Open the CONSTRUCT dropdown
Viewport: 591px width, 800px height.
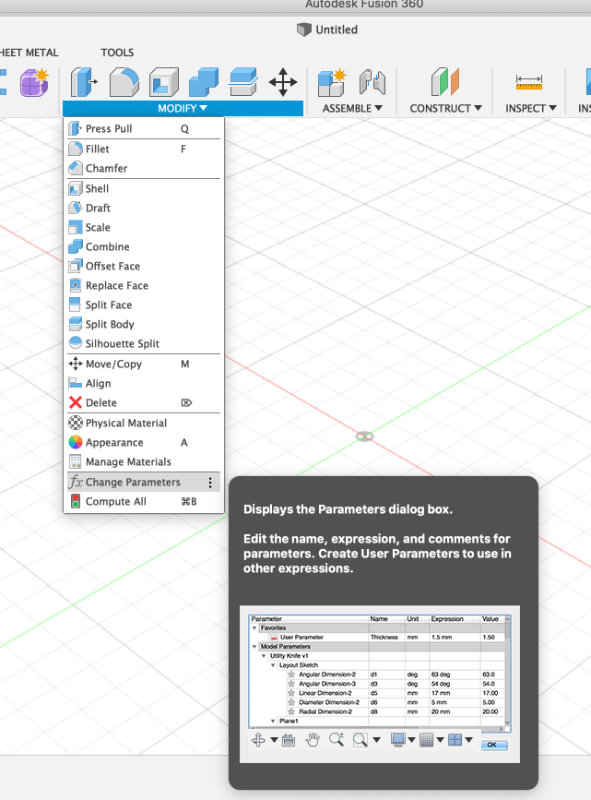pyautogui.click(x=446, y=108)
